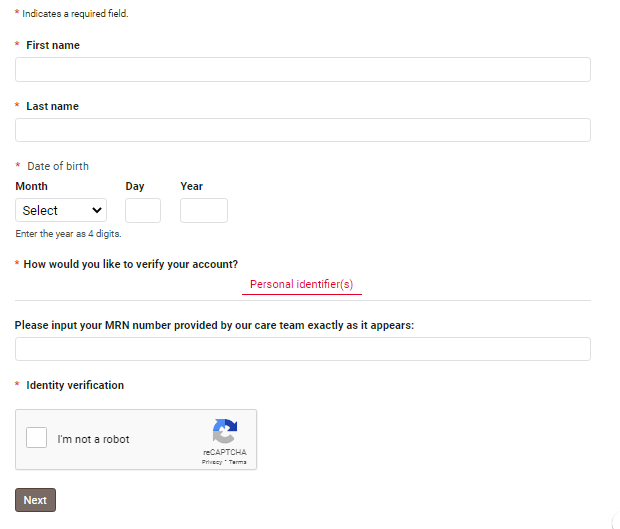Viewport: 620px width, 529px height.
Task: Click the Identity verification label
Action: coord(75,385)
